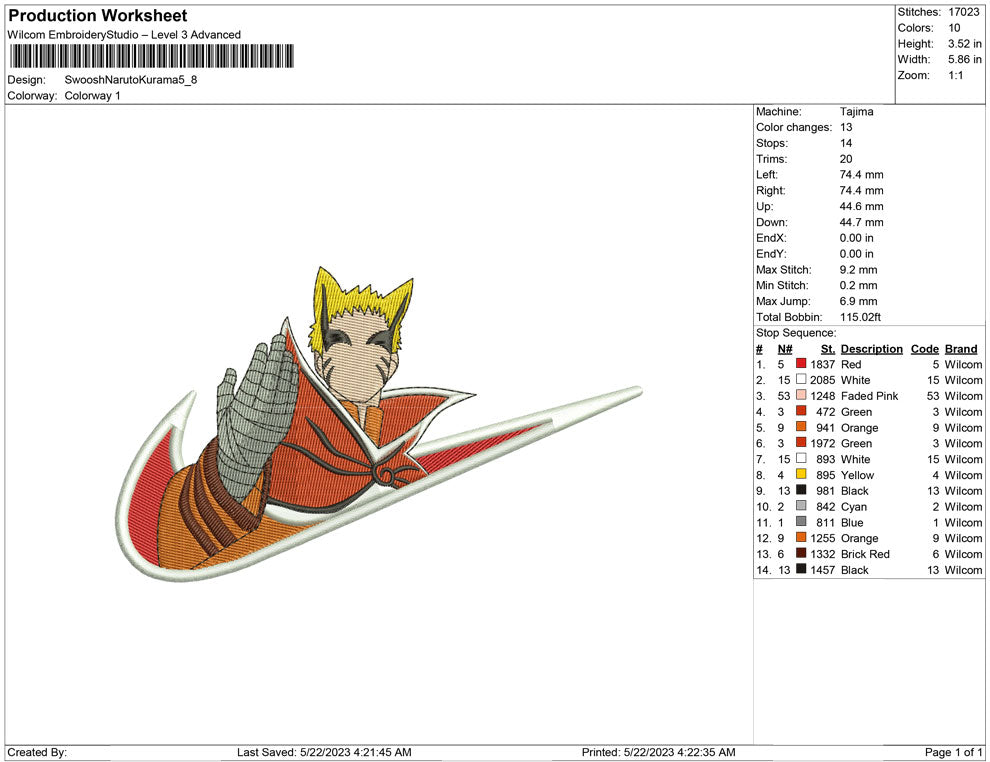Select the swatch beside thread 472 Green
Screen dimensions: 990x762
pos(801,411)
